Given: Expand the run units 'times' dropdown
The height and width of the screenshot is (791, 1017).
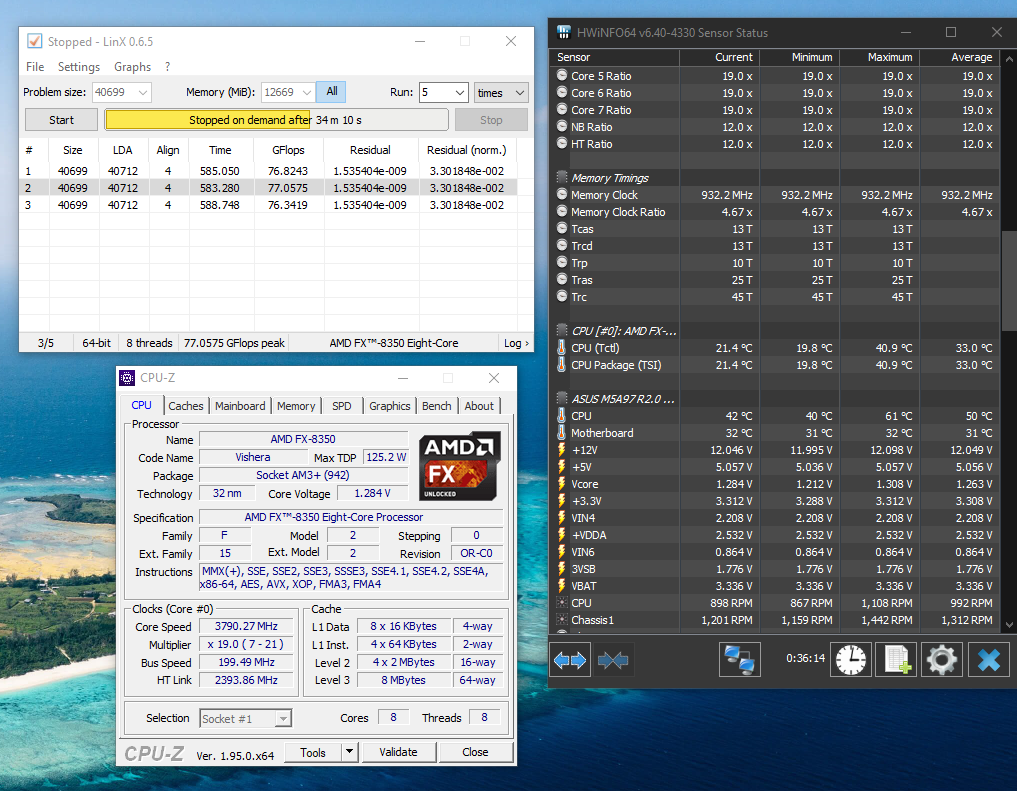Looking at the screenshot, I should pos(501,92).
